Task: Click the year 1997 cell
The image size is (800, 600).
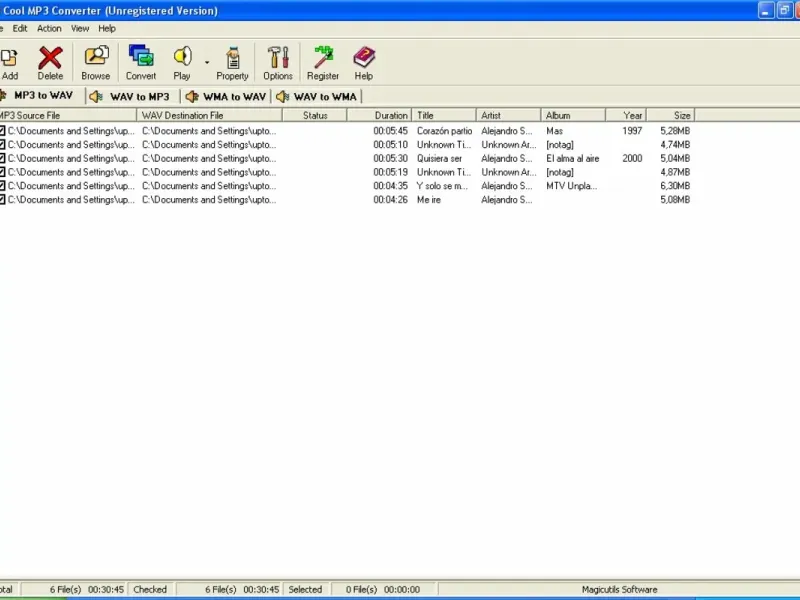Action: 632,131
